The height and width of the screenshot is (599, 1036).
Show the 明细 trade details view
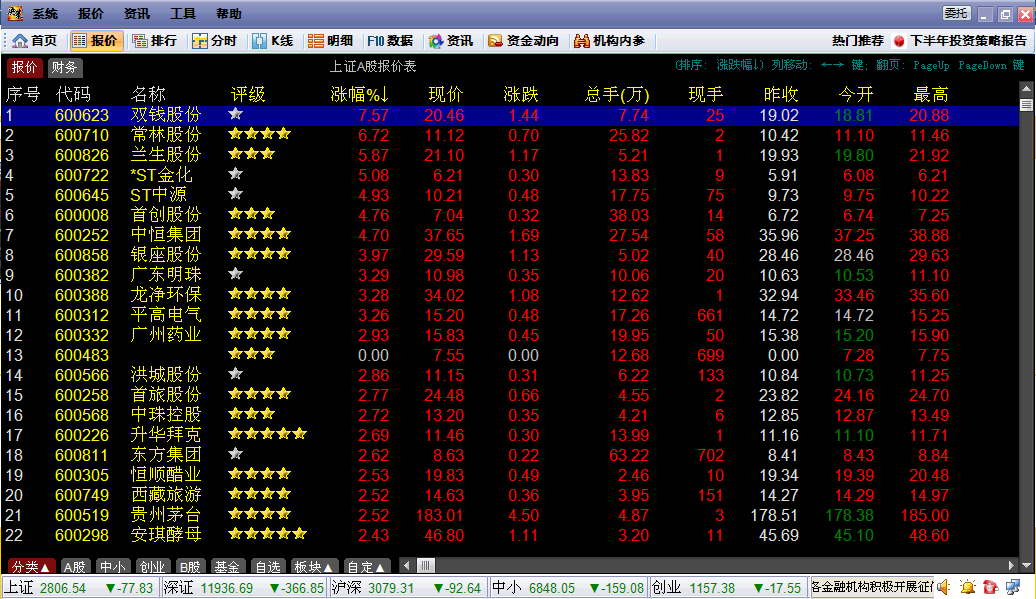click(x=331, y=41)
